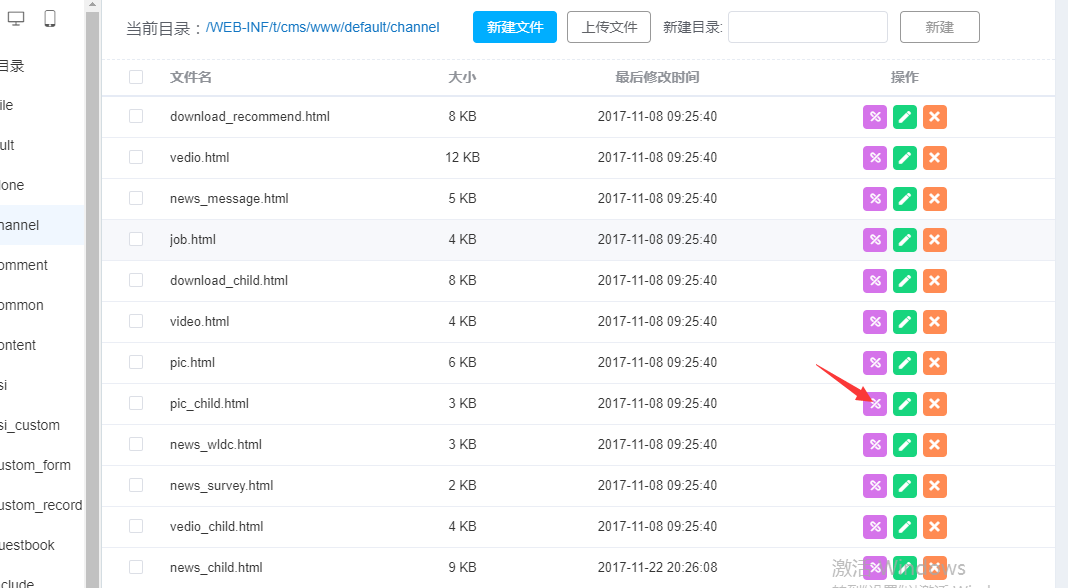Edit vedio.html using the green pencil icon
The image size is (1068, 588).
click(x=905, y=158)
